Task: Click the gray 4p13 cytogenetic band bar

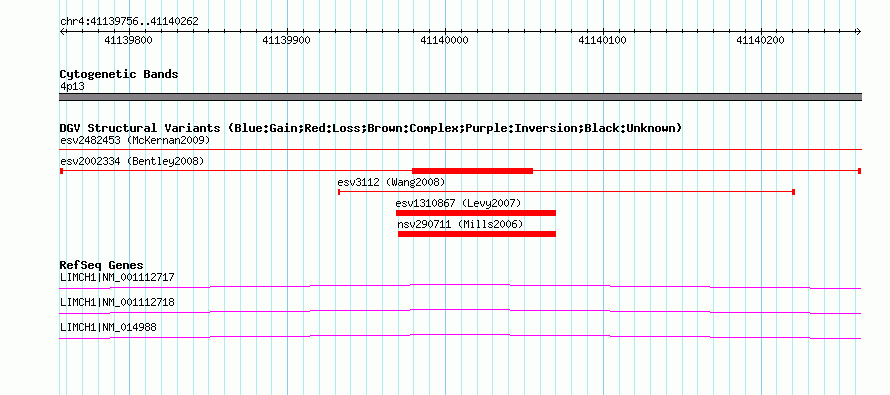Action: coord(460,97)
